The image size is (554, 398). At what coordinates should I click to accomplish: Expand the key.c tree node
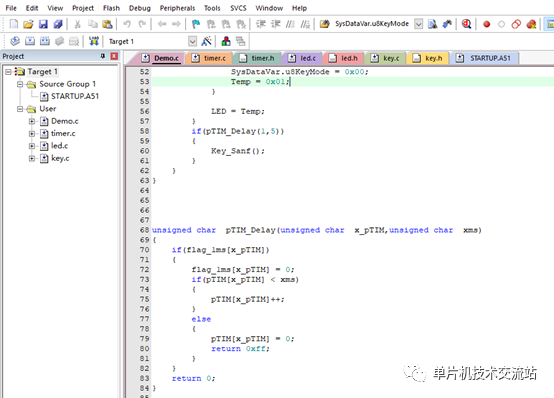coord(32,158)
